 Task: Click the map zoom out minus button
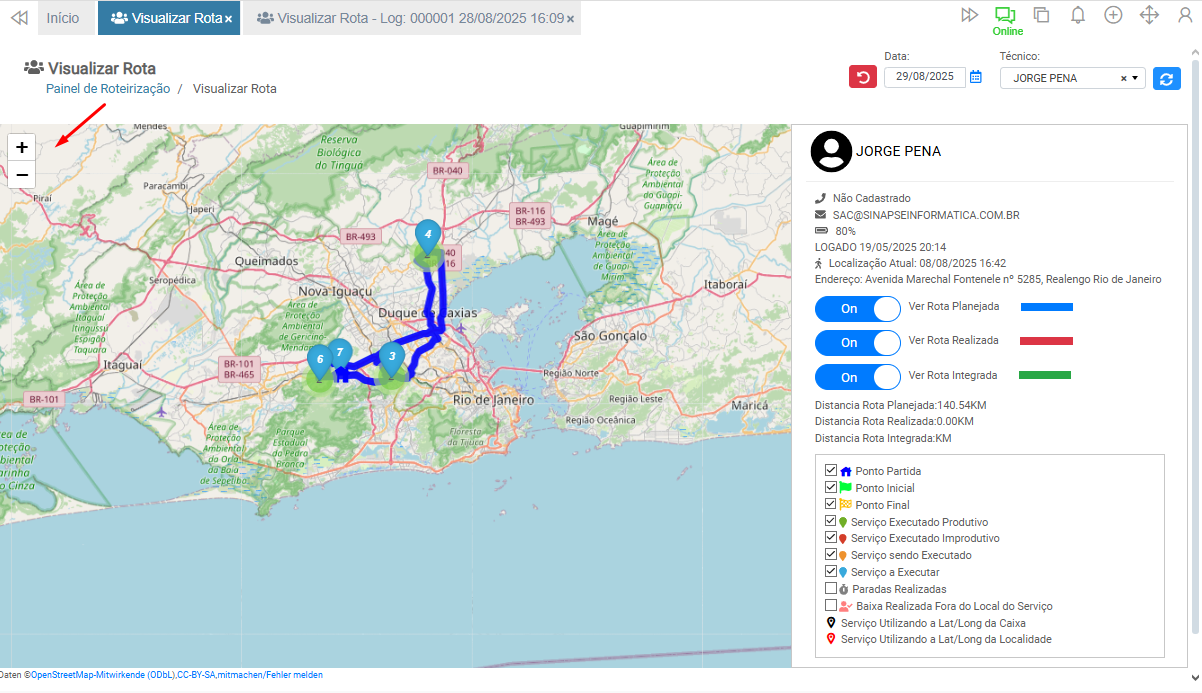coord(21,175)
